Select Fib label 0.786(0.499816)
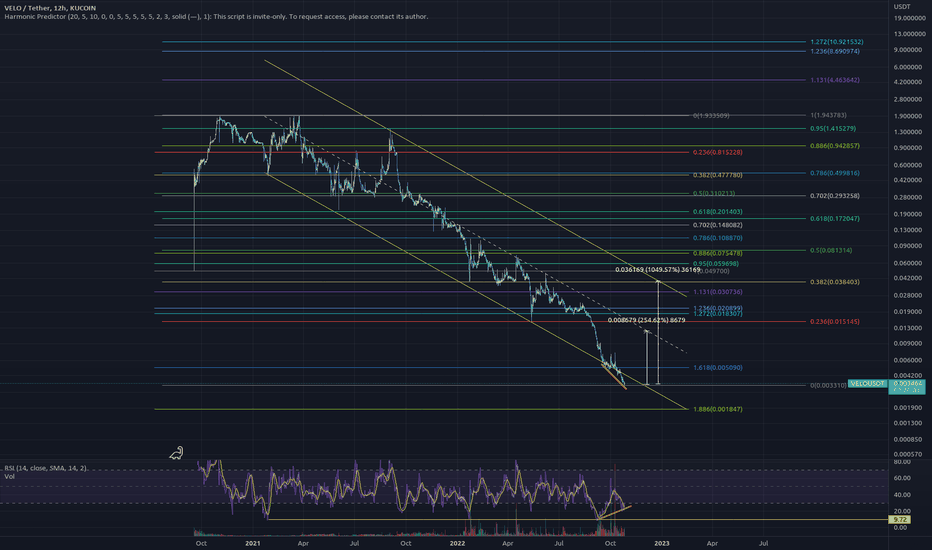This screenshot has width=932, height=550. coord(835,173)
